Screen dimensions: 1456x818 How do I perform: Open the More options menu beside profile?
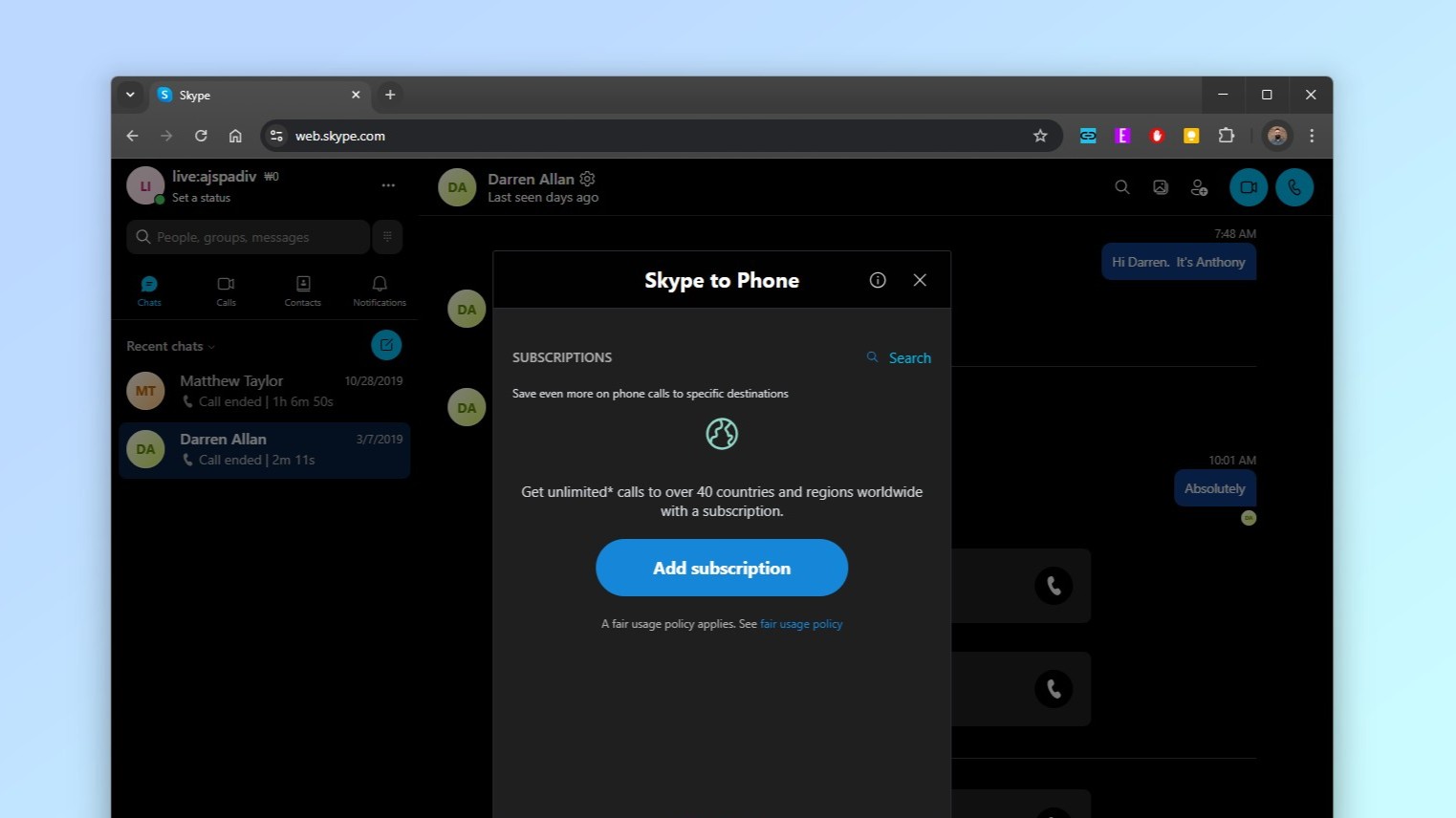tap(388, 185)
